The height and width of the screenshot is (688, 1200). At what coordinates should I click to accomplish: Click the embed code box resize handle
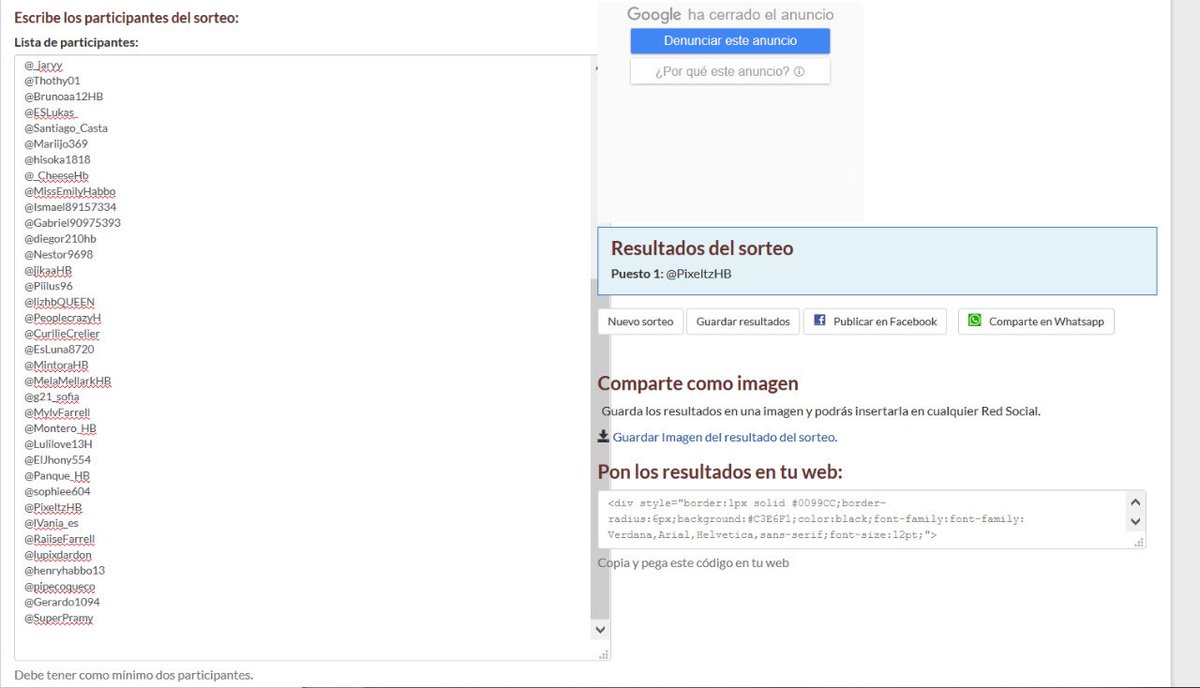point(1139,542)
